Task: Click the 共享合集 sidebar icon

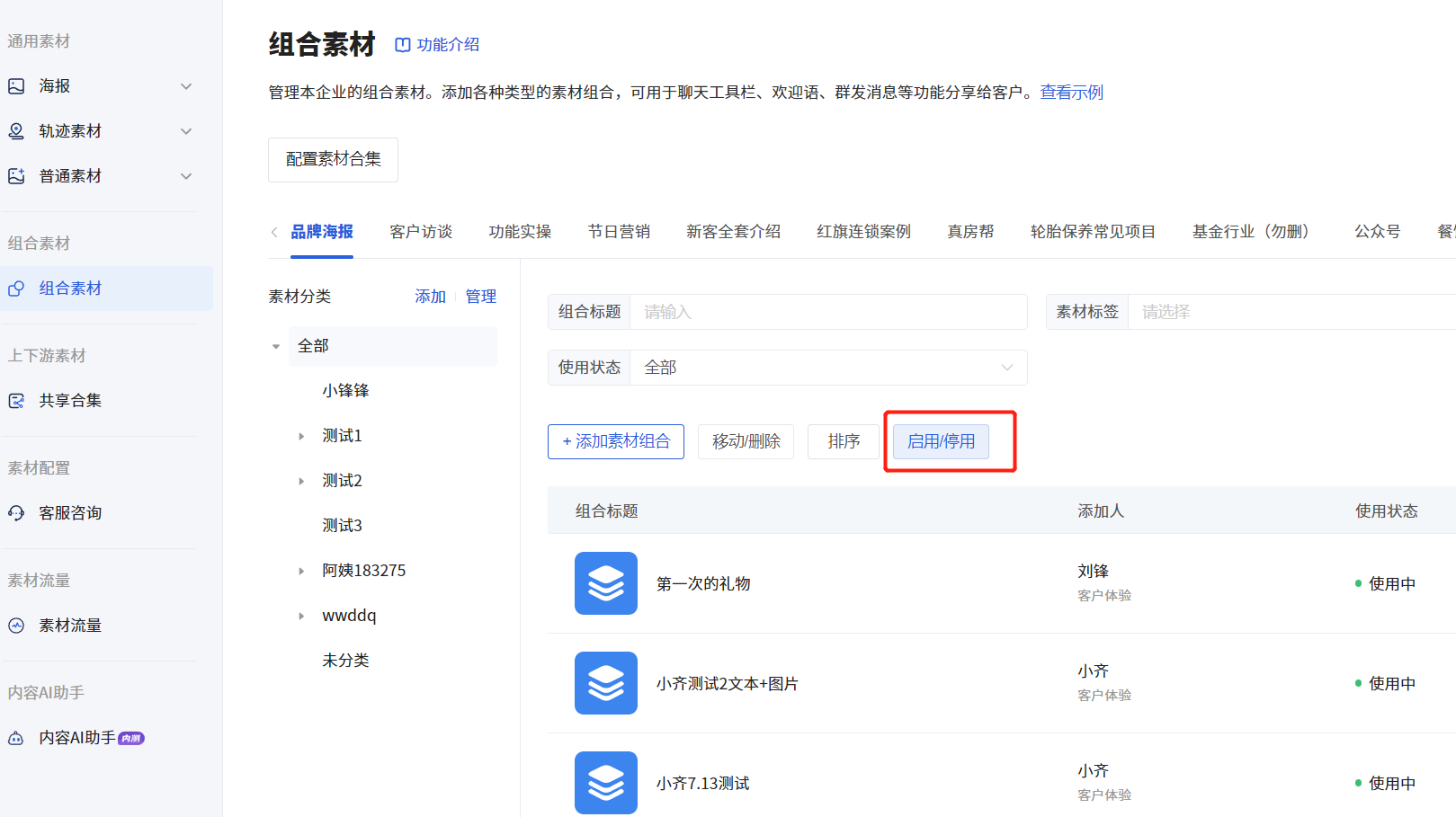Action: 16,401
